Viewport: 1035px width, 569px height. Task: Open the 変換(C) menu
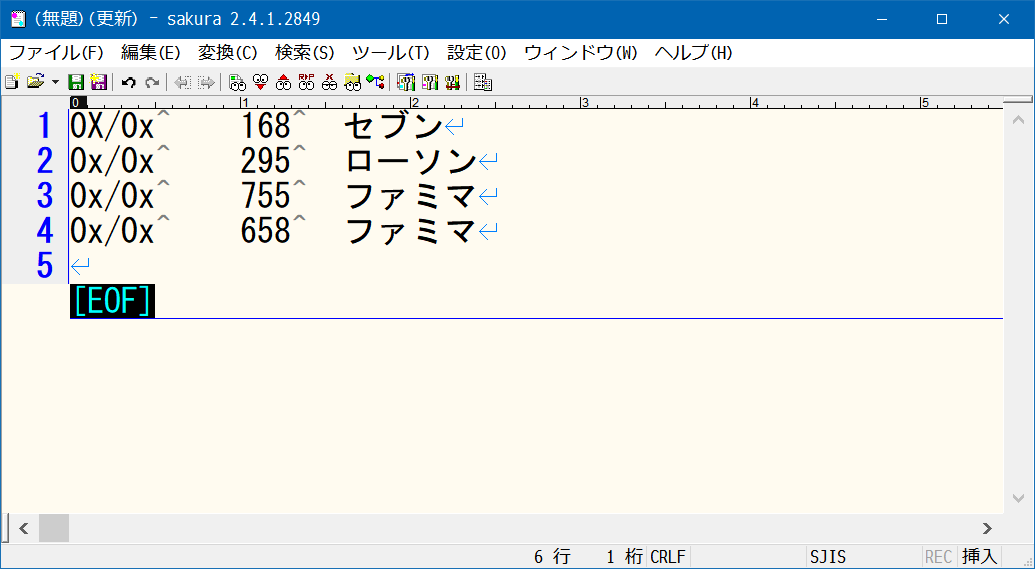pyautogui.click(x=228, y=53)
